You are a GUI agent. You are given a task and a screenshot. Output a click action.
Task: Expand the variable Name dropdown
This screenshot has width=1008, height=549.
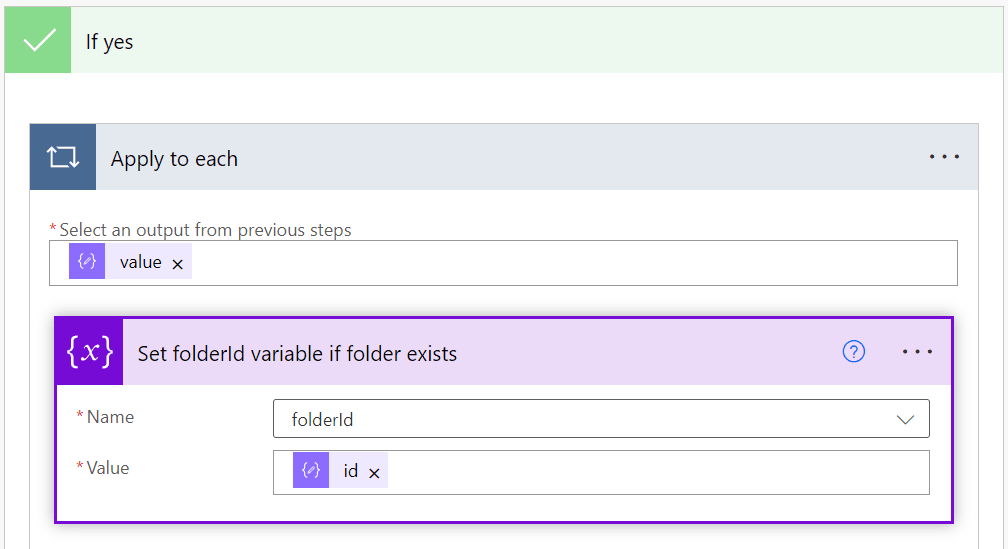905,420
